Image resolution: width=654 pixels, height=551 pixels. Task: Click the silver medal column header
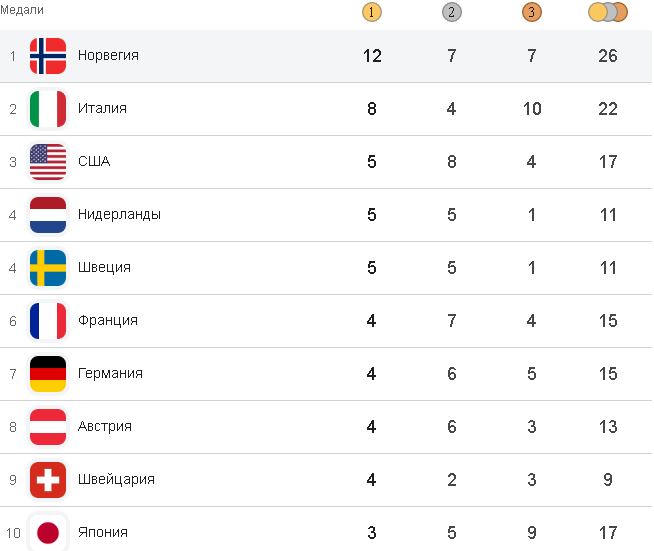point(452,13)
